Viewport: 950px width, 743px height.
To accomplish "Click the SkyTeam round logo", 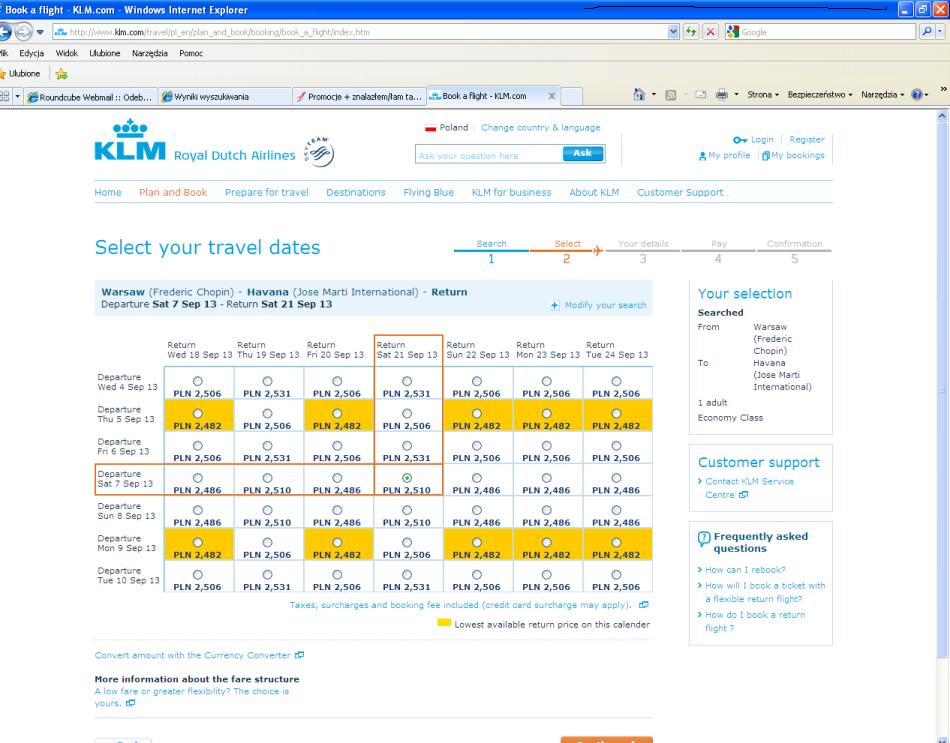I will click(319, 152).
